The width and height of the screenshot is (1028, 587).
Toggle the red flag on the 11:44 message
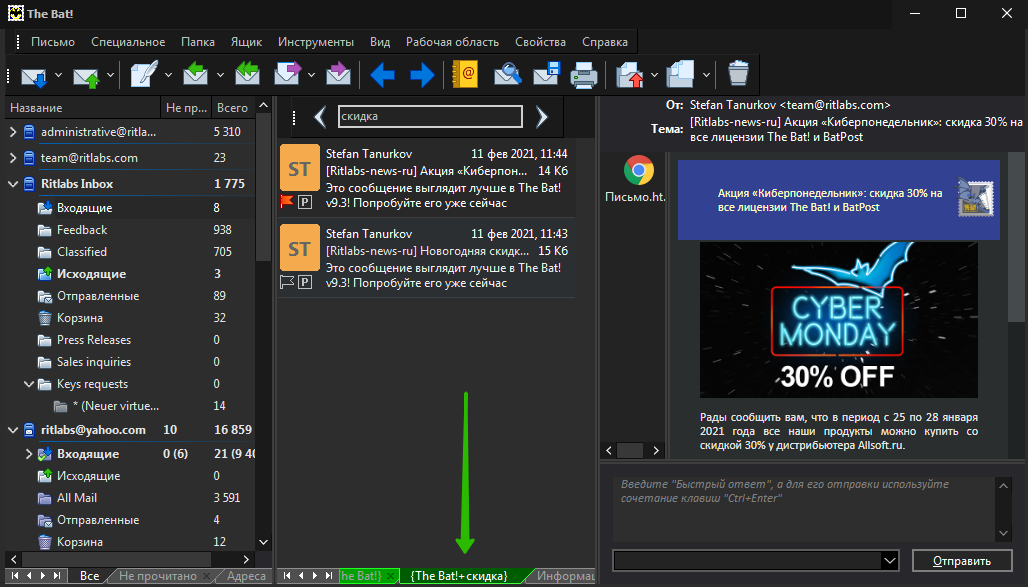[x=287, y=202]
